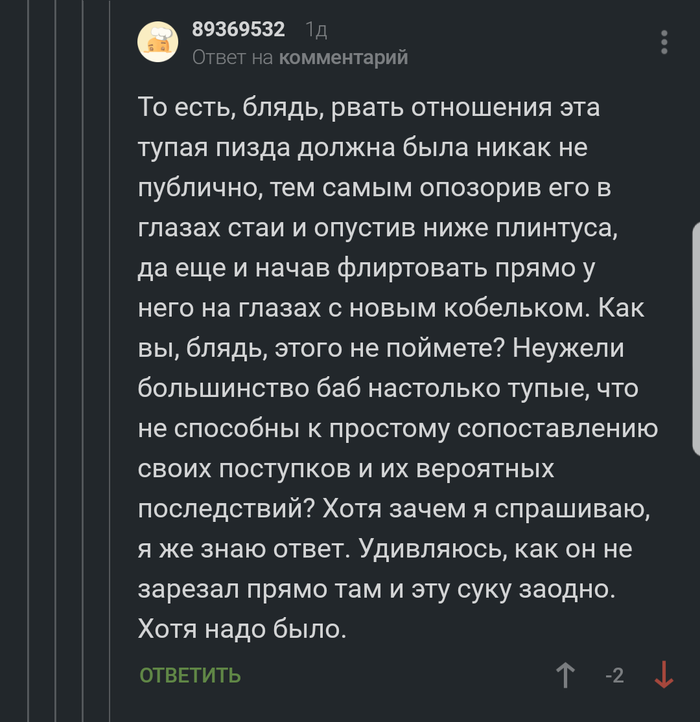Click the first comment line starting "То есть"
Image resolution: width=700 pixels, height=722 pixels.
(369, 107)
